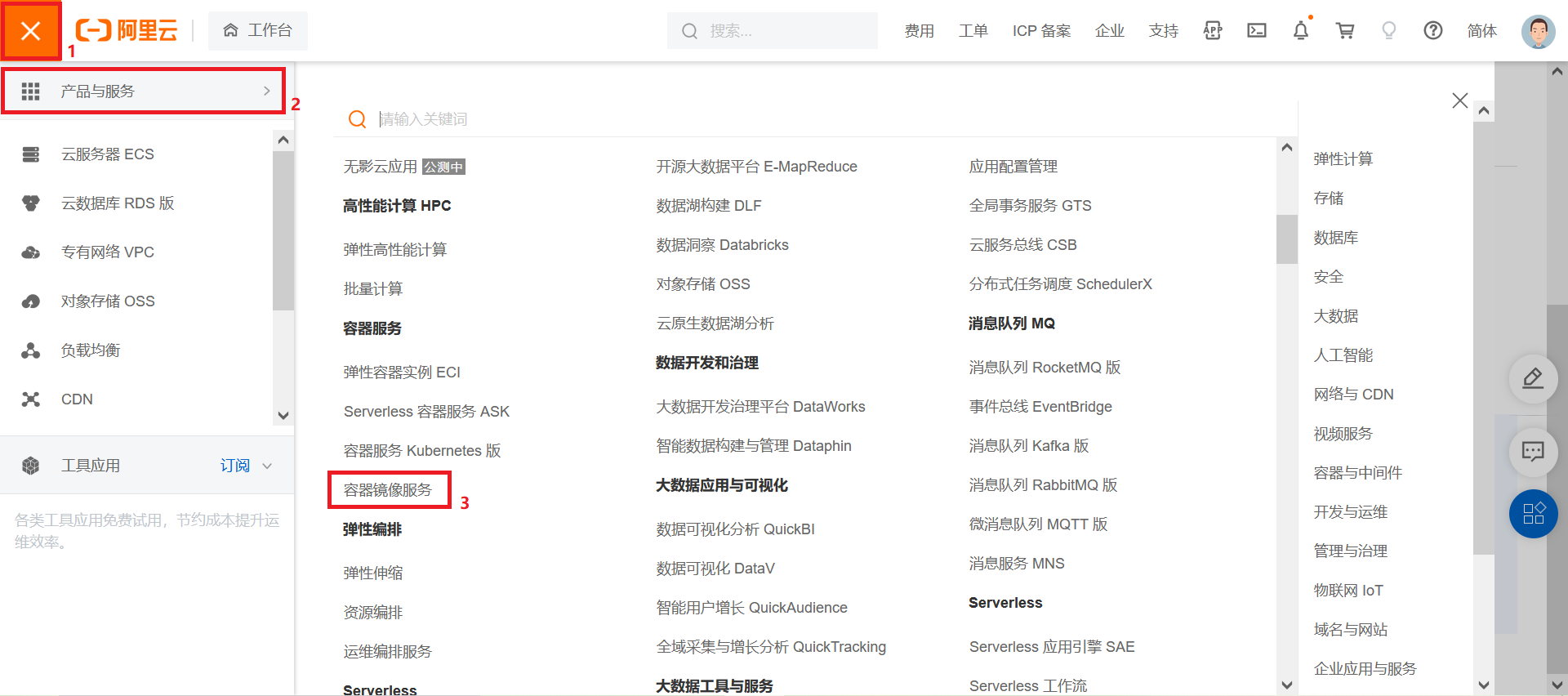Open the API explorer icon in top bar
Viewport: 1568px width, 696px height.
tap(1213, 30)
